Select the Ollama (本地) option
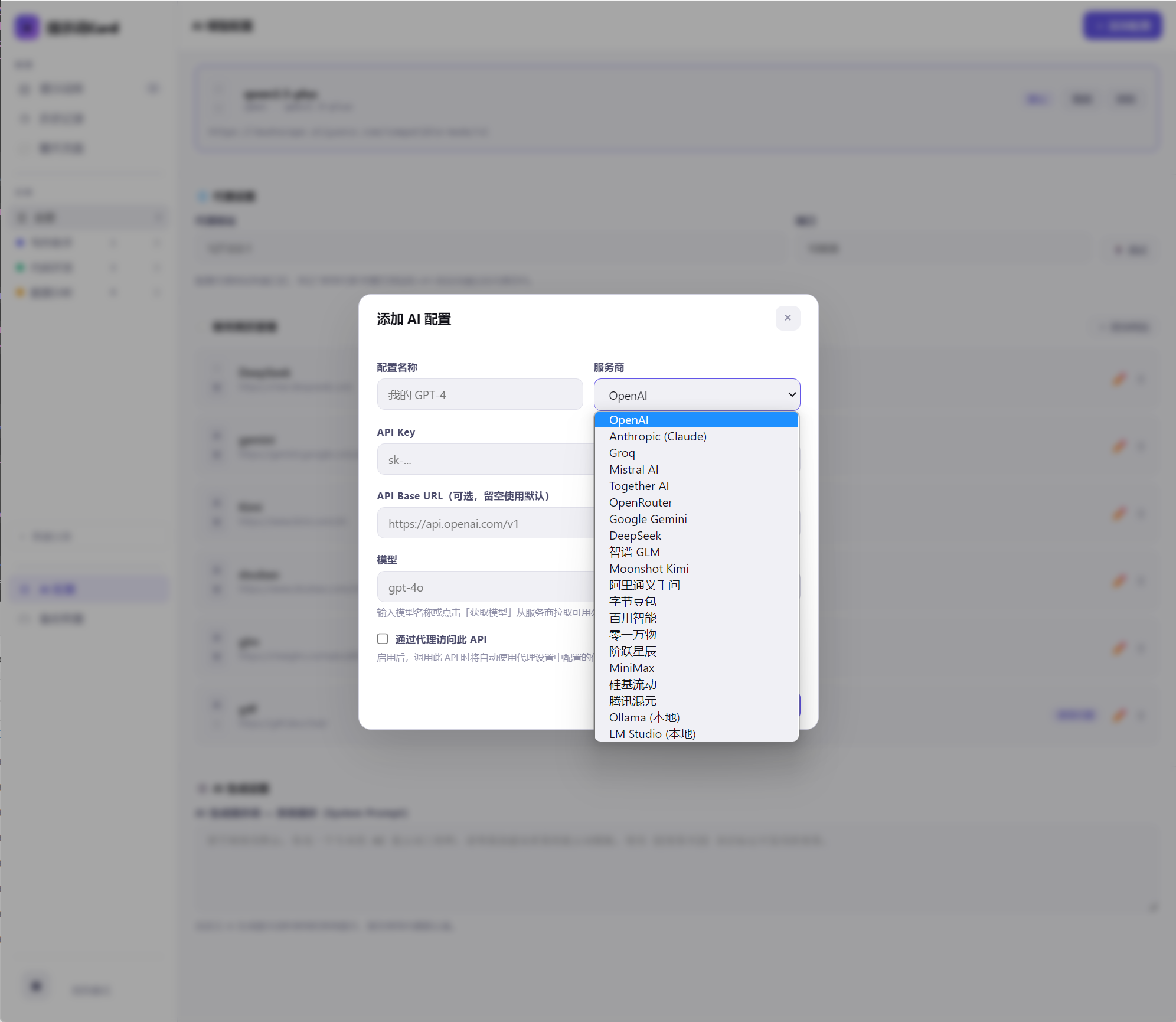The height and width of the screenshot is (1022, 1176). (697, 717)
